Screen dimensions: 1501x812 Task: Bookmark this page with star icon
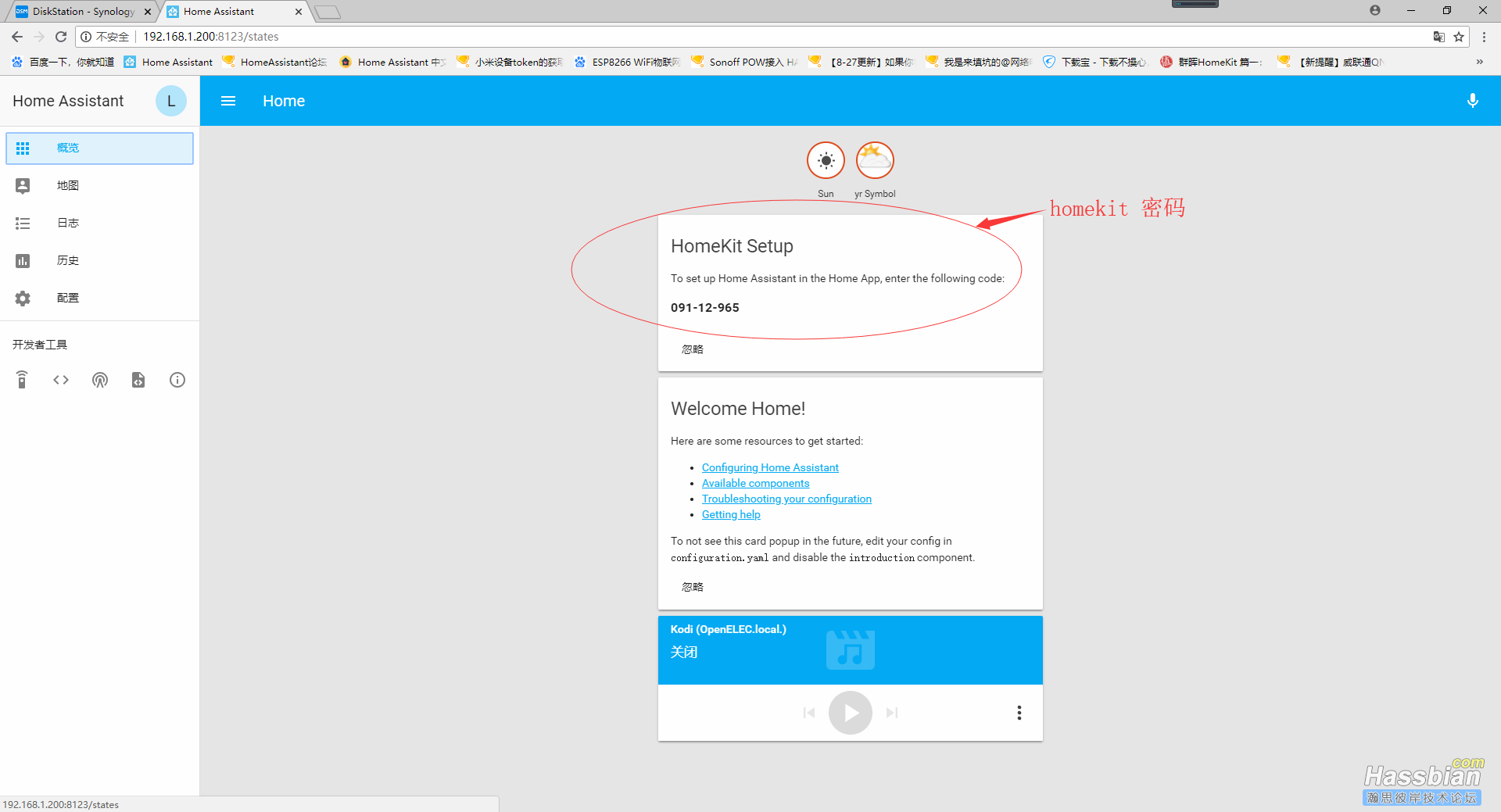tap(1459, 37)
